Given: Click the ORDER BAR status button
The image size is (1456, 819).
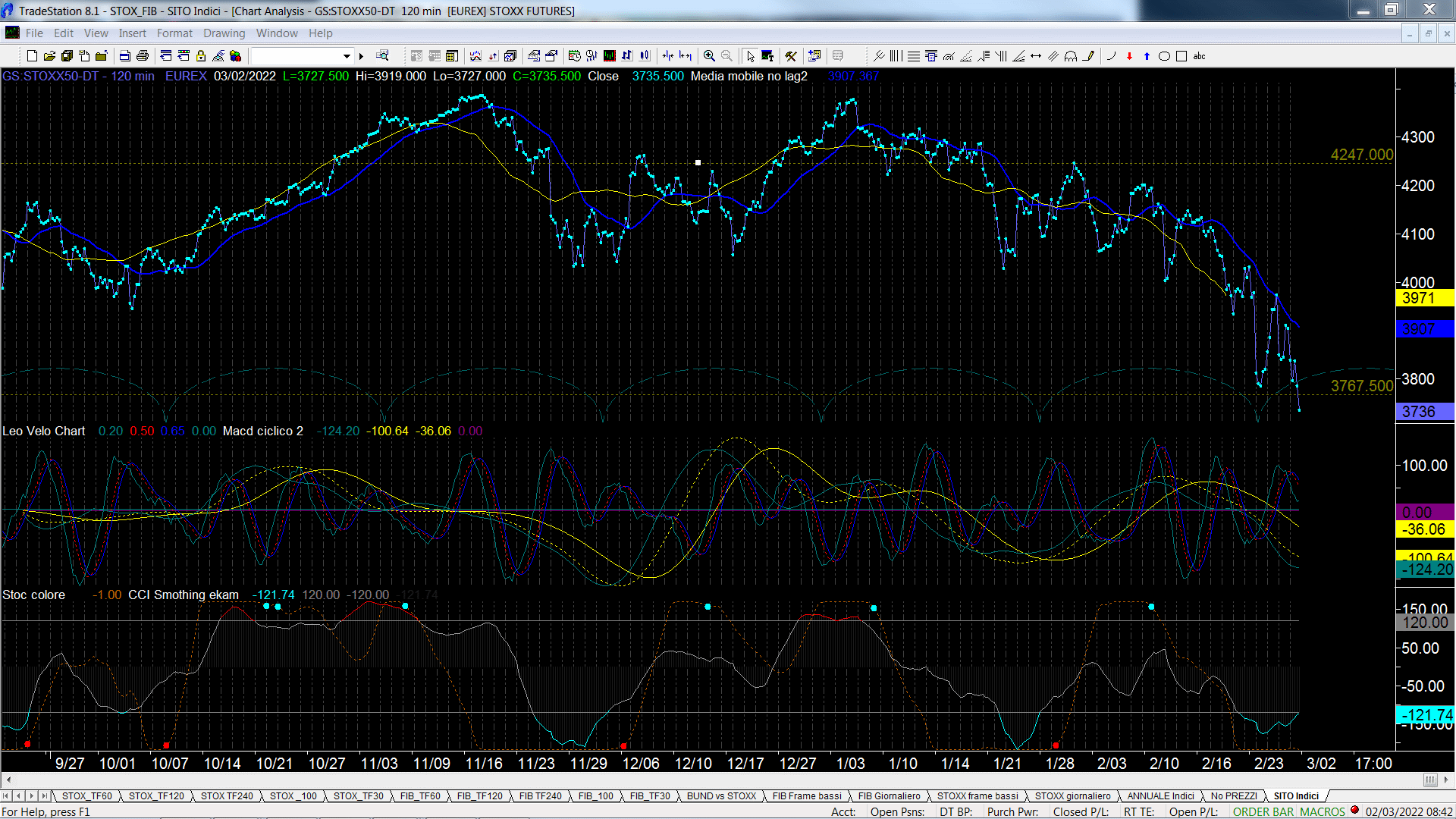Looking at the screenshot, I should click(x=1263, y=812).
